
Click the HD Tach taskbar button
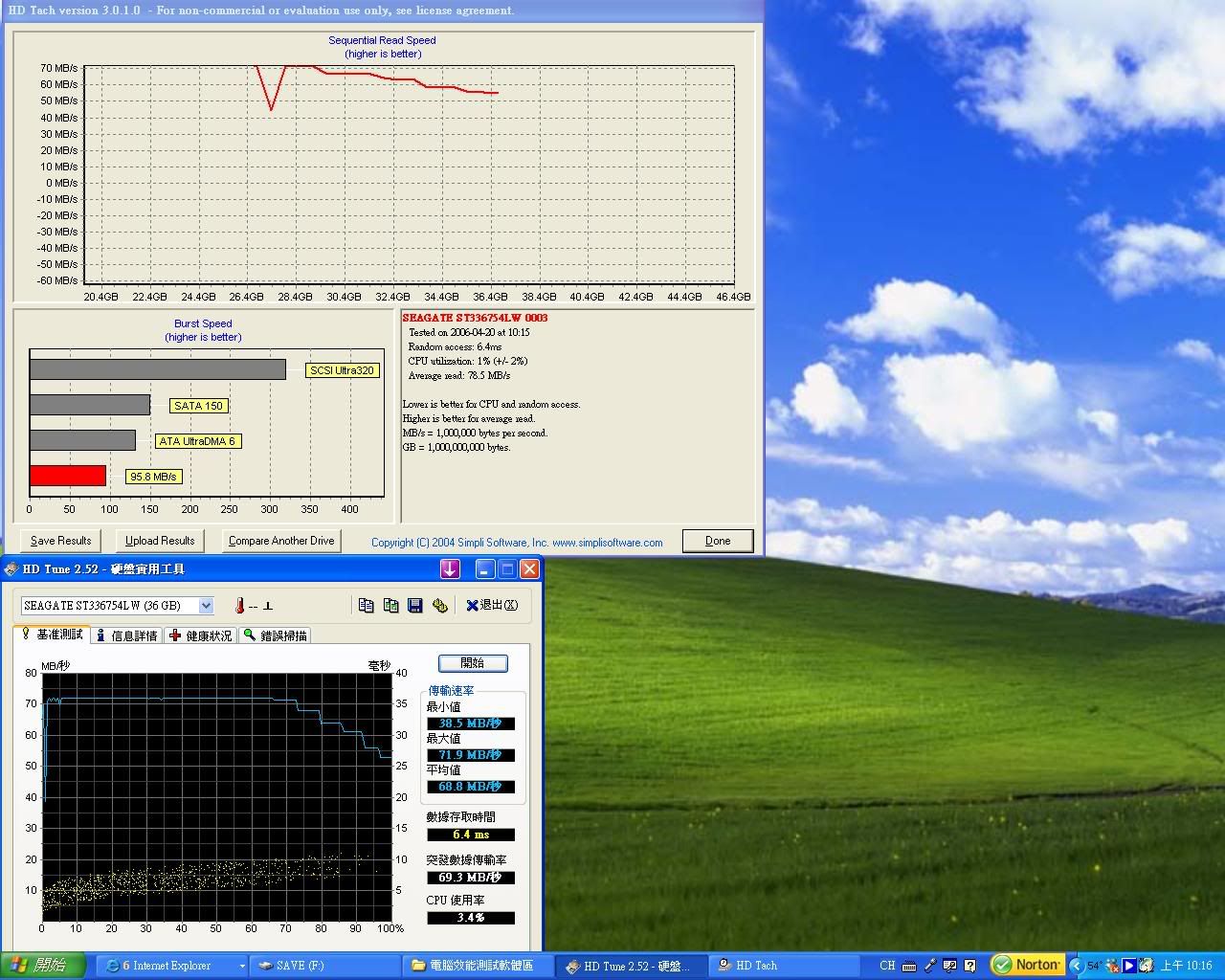coord(785,966)
